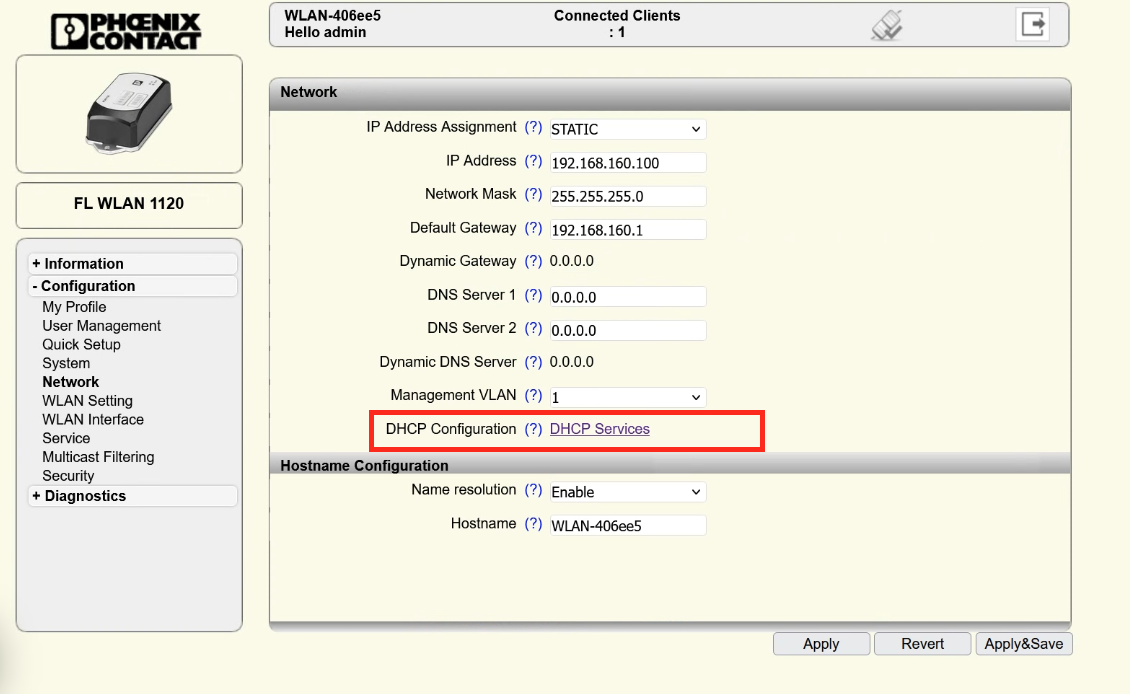1130x694 pixels.
Task: Open help (?) for IP Address Assignment
Action: point(533,128)
